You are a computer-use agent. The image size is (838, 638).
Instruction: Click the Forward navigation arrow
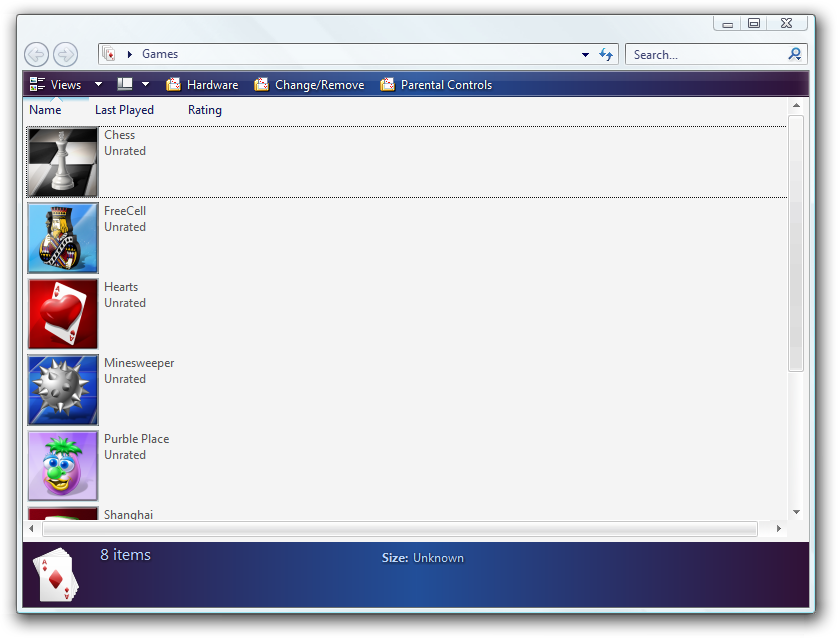coord(66,55)
